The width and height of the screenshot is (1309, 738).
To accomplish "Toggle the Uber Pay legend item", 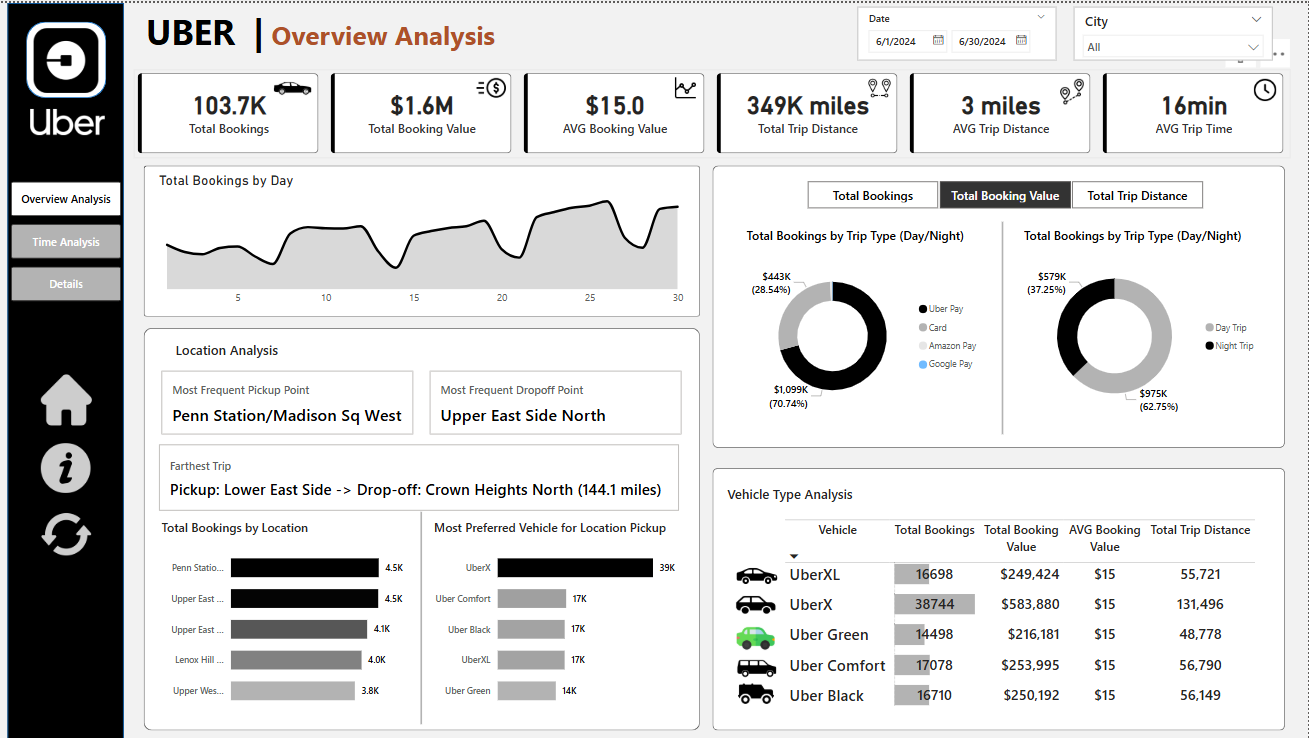I will click(x=939, y=308).
